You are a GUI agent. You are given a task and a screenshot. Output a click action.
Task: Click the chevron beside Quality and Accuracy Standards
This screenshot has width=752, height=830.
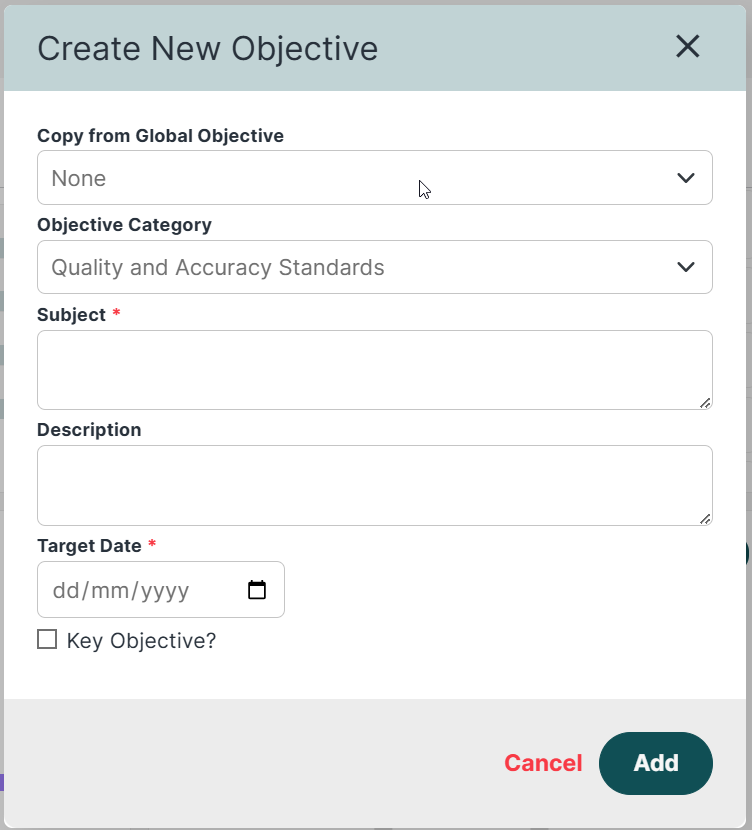(x=686, y=267)
